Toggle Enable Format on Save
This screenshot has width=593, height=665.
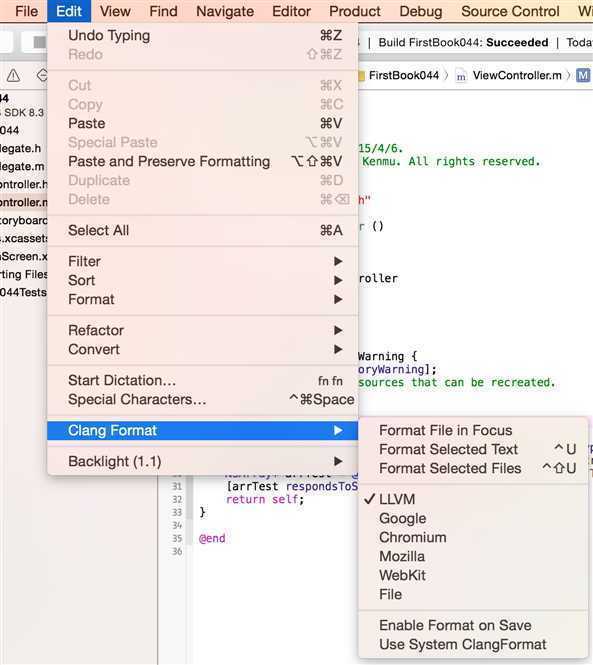click(x=473, y=625)
